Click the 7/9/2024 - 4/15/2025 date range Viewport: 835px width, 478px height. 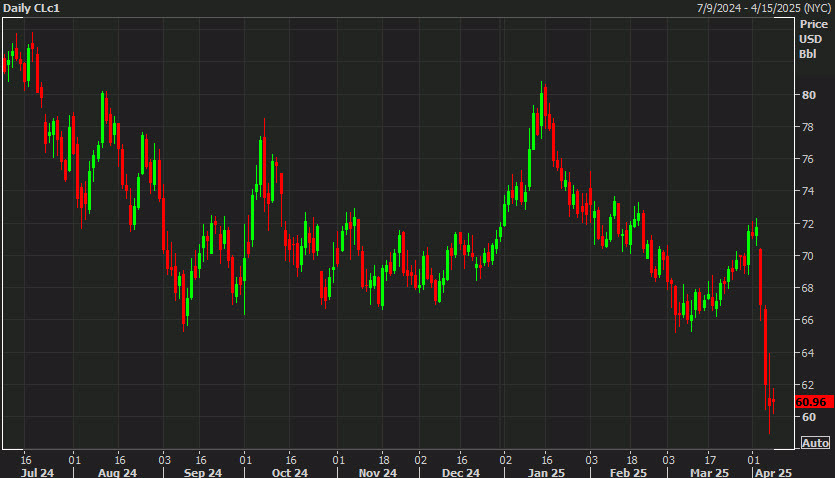pyautogui.click(x=761, y=8)
